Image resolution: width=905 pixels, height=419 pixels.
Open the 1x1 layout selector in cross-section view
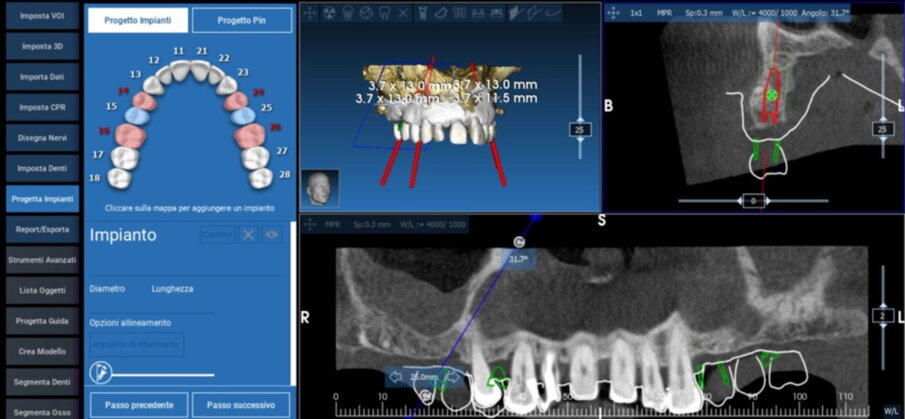637,13
